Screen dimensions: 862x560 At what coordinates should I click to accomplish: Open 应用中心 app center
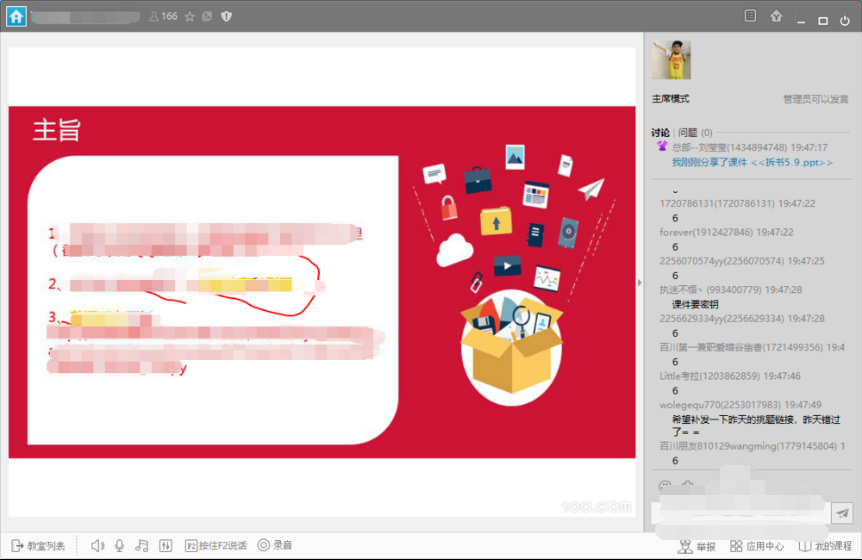click(x=756, y=546)
